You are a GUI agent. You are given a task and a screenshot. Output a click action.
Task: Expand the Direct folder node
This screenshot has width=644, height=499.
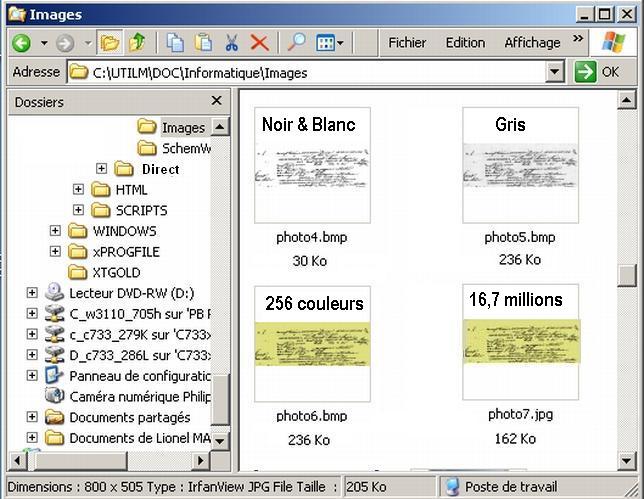point(101,168)
